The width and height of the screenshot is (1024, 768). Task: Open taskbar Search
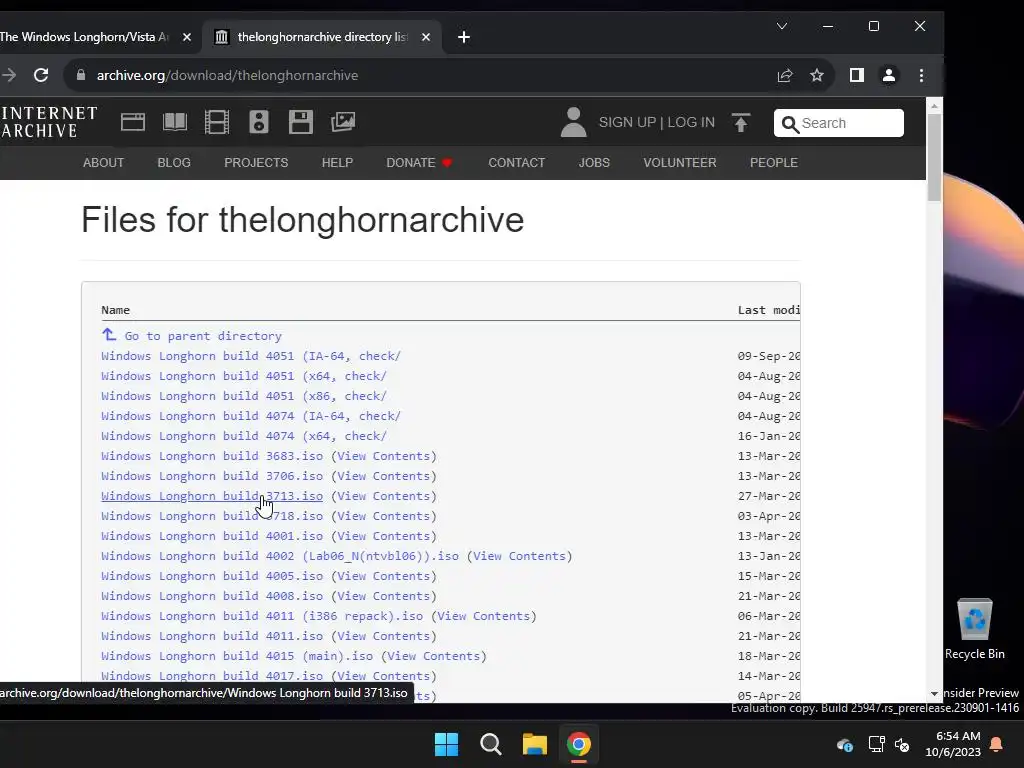(x=490, y=744)
